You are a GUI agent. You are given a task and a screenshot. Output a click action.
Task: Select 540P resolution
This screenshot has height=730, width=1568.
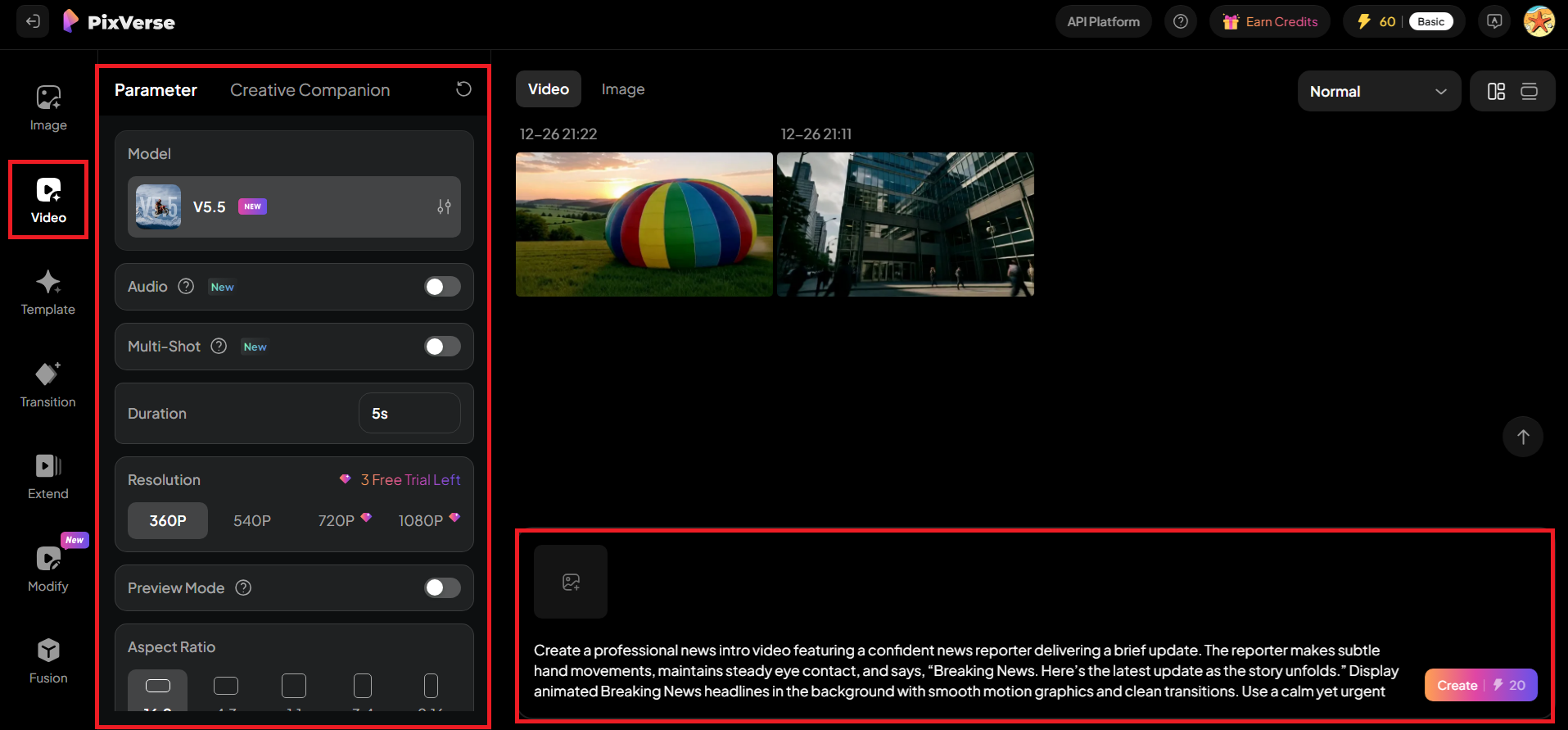252,520
